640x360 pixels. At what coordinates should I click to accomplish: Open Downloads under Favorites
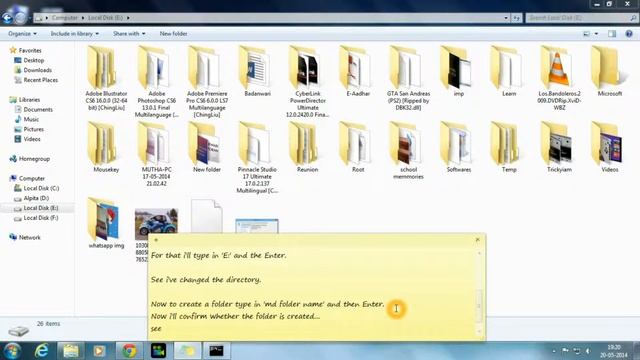pyautogui.click(x=37, y=70)
